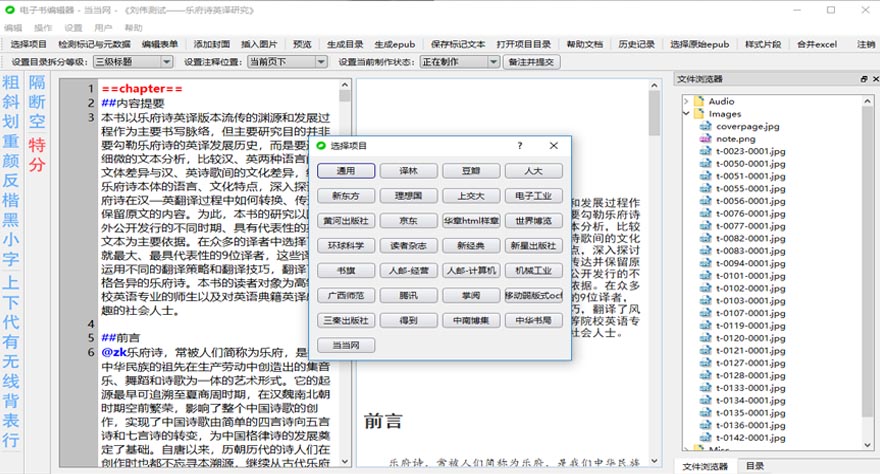
Task: Click the dialog's question mark help icon
Action: point(519,146)
